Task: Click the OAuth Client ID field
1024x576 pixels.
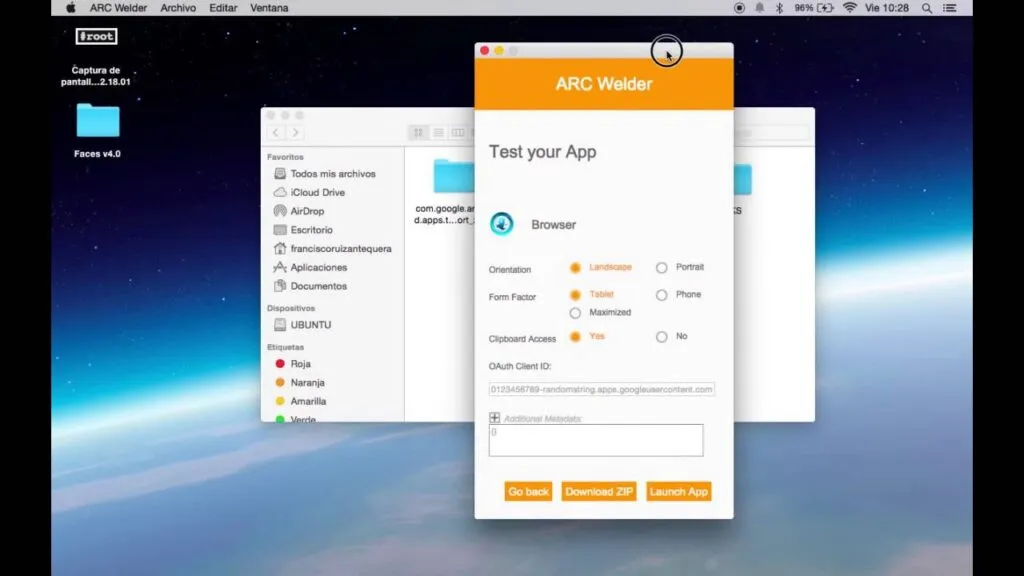Action: (601, 389)
